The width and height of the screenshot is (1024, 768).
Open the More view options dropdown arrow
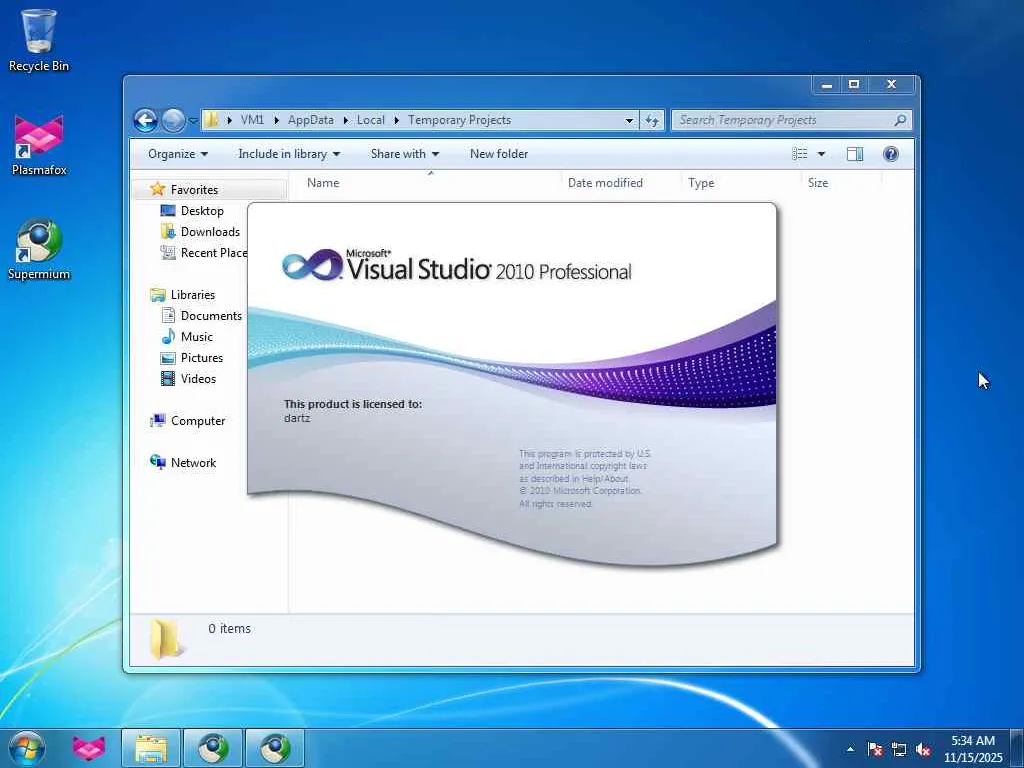click(x=822, y=154)
